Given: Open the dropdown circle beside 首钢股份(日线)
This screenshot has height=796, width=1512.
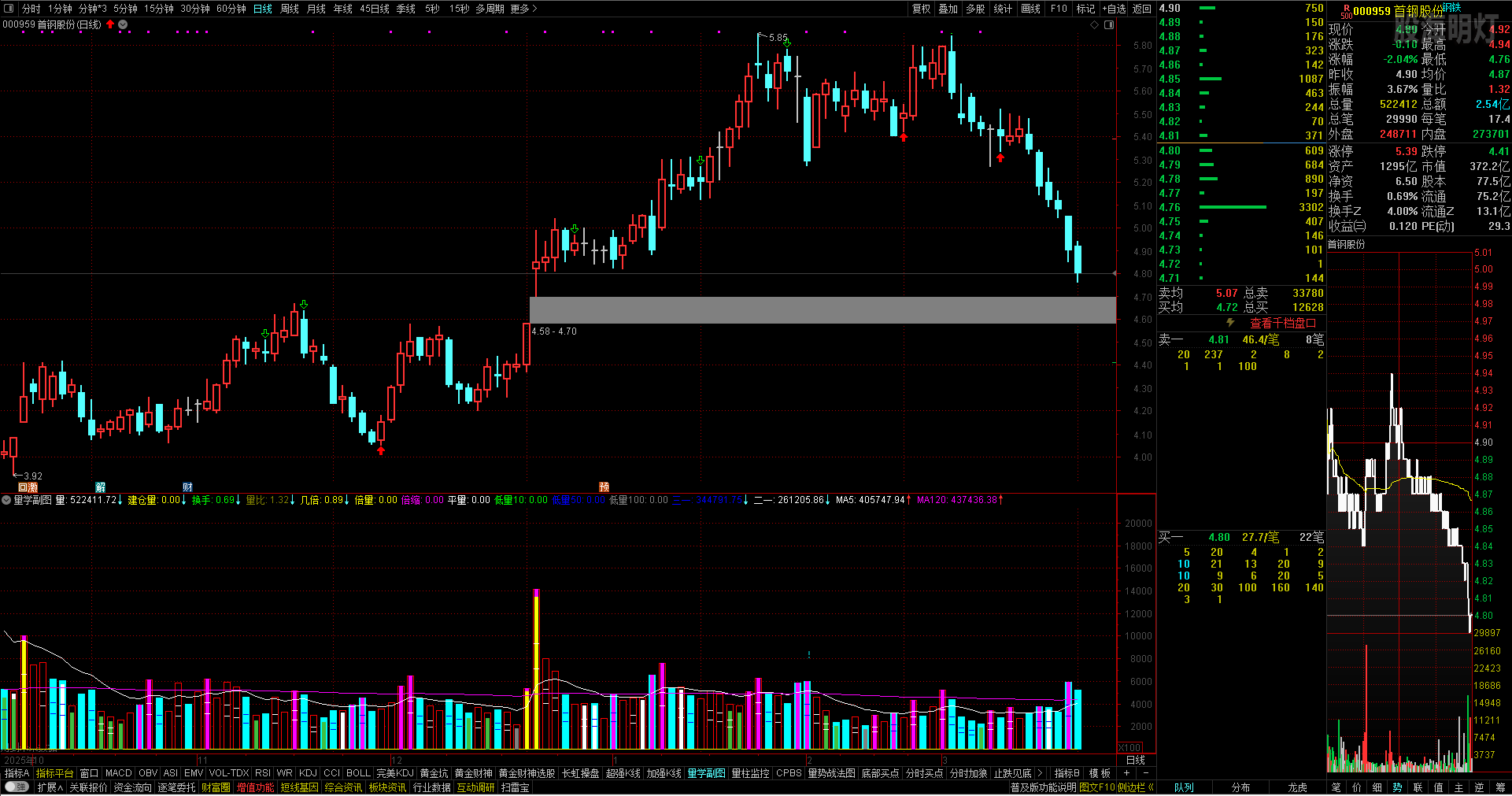Looking at the screenshot, I should click(124, 24).
